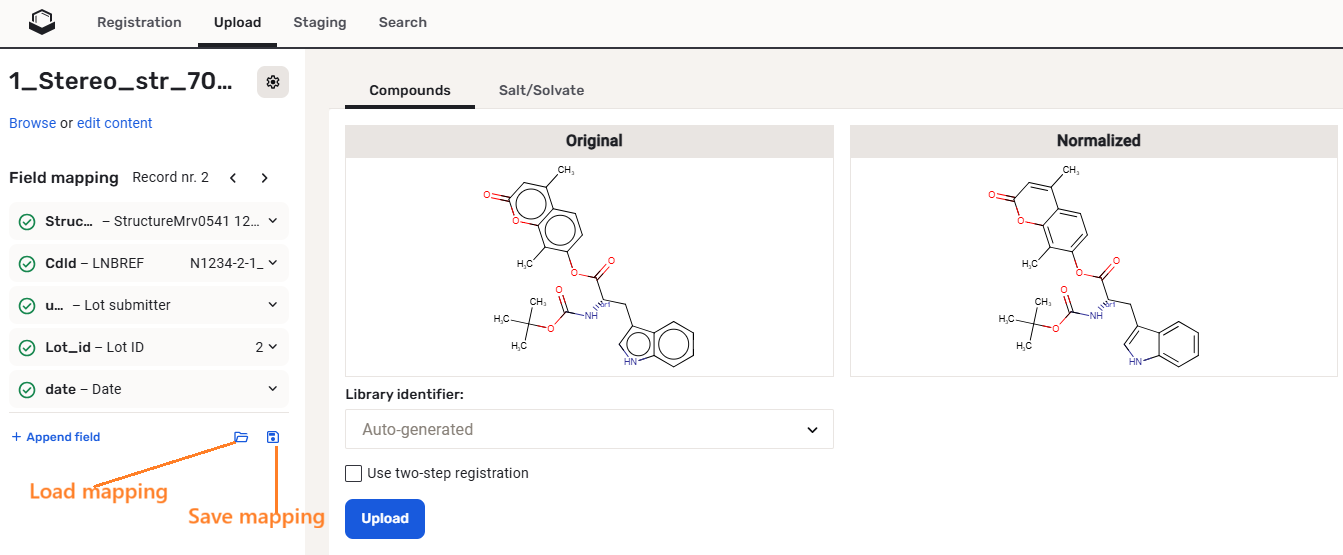Expand the Structure field mapping chevron
This screenshot has width=1343, height=555.
pos(273,221)
